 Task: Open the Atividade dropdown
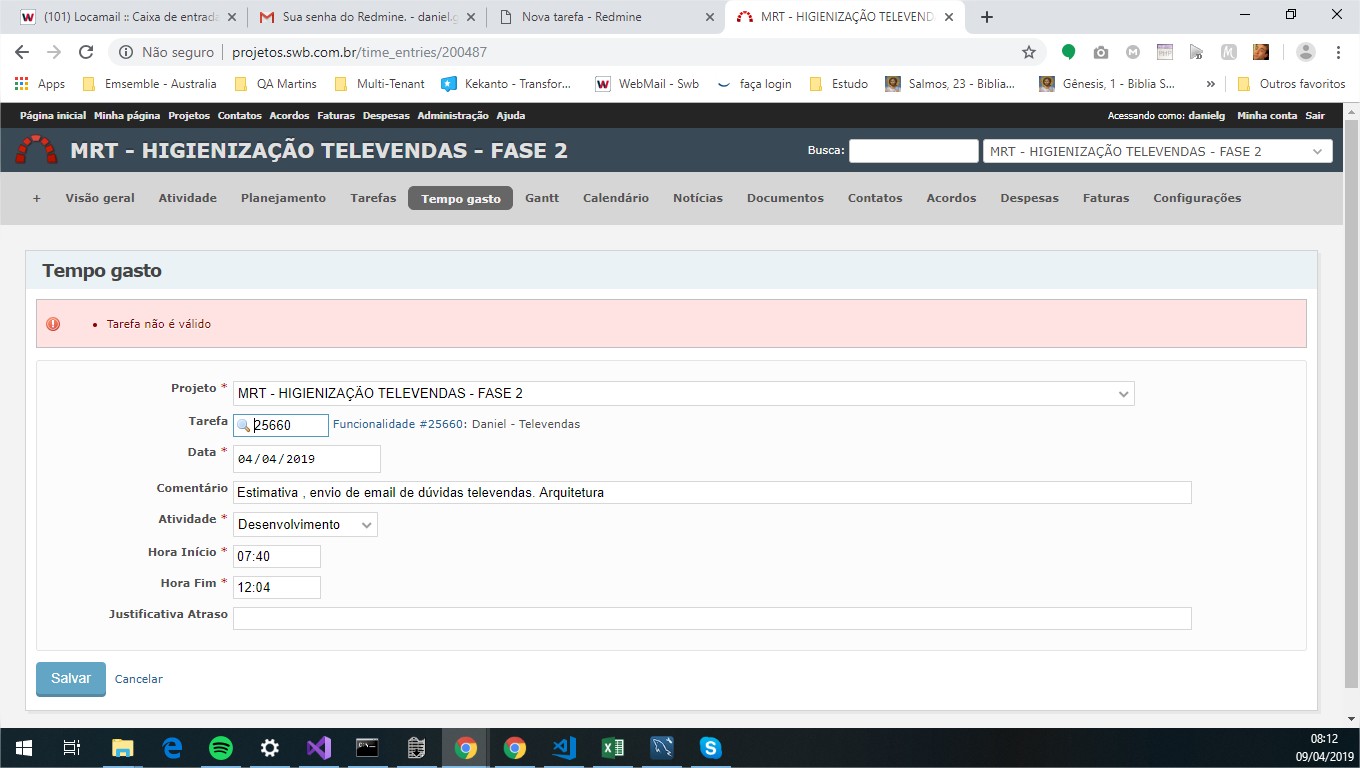[x=305, y=525]
